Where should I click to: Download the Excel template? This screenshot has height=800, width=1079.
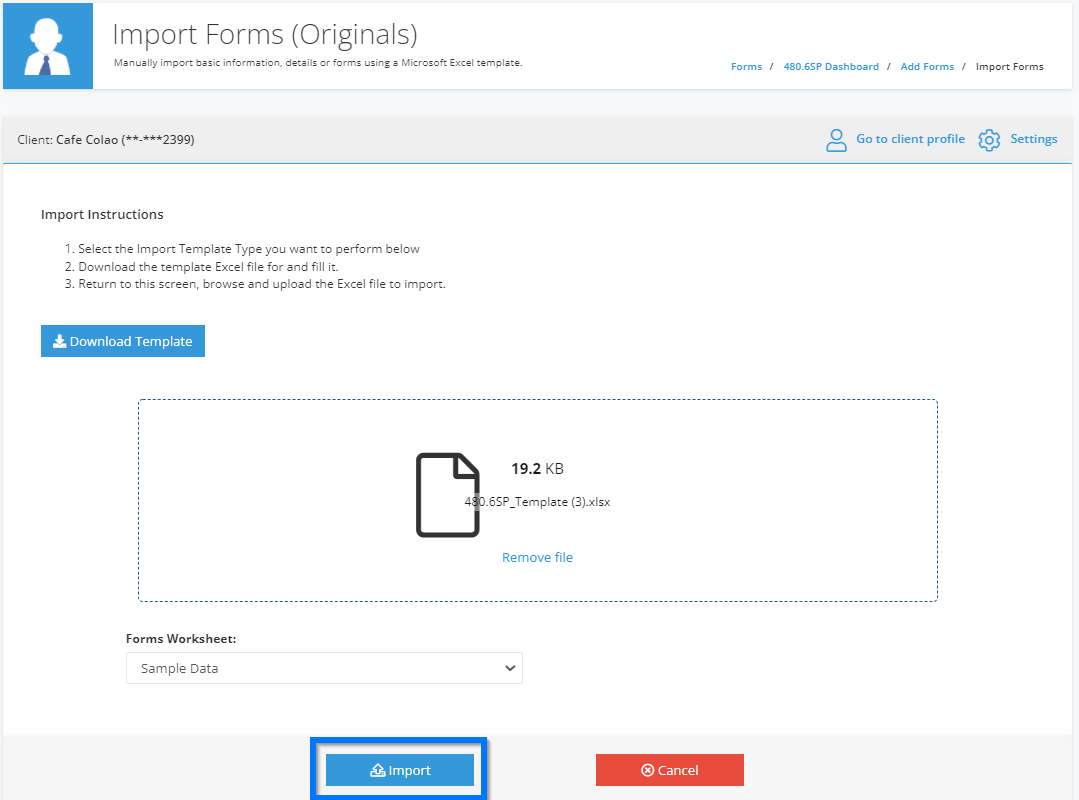[122, 341]
